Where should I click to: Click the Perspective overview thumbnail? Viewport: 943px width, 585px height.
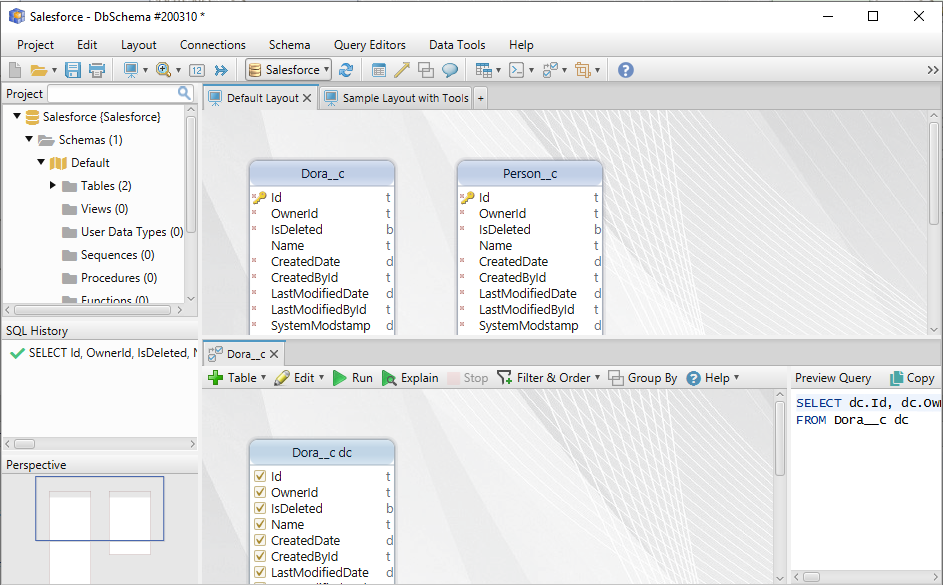[x=100, y=509]
